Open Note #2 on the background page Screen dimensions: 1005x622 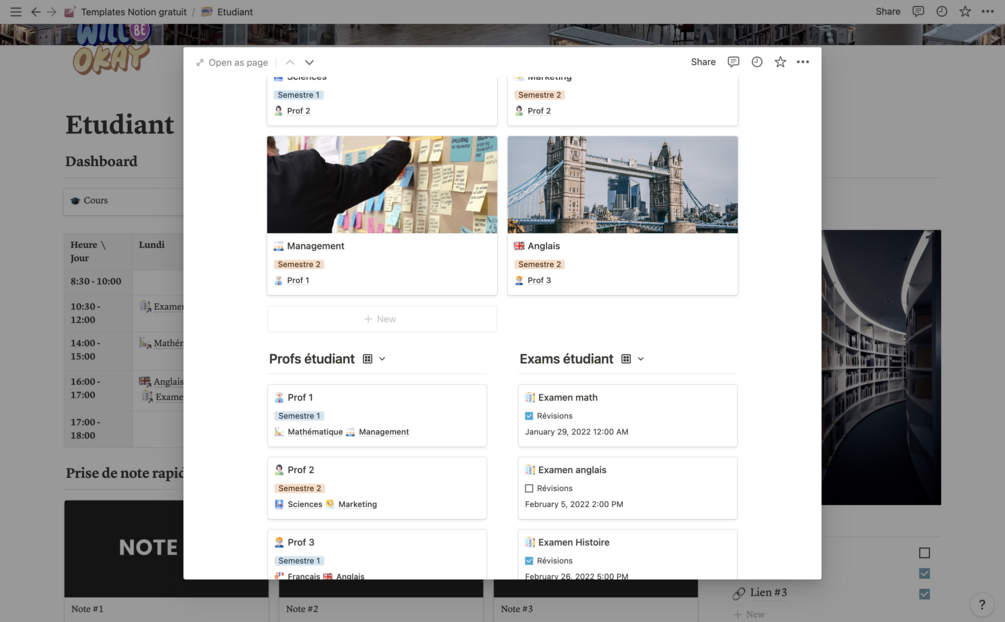(302, 609)
